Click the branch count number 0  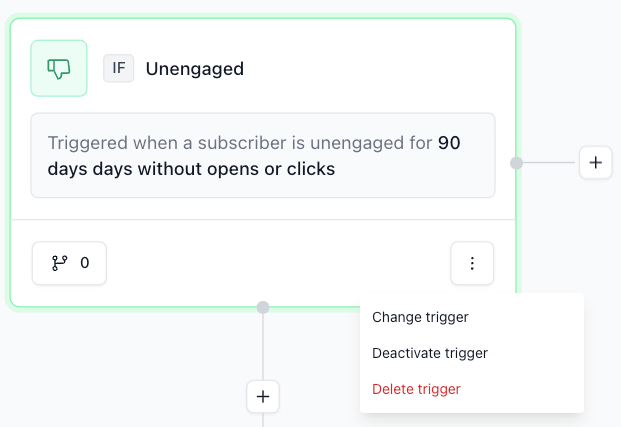click(x=85, y=263)
